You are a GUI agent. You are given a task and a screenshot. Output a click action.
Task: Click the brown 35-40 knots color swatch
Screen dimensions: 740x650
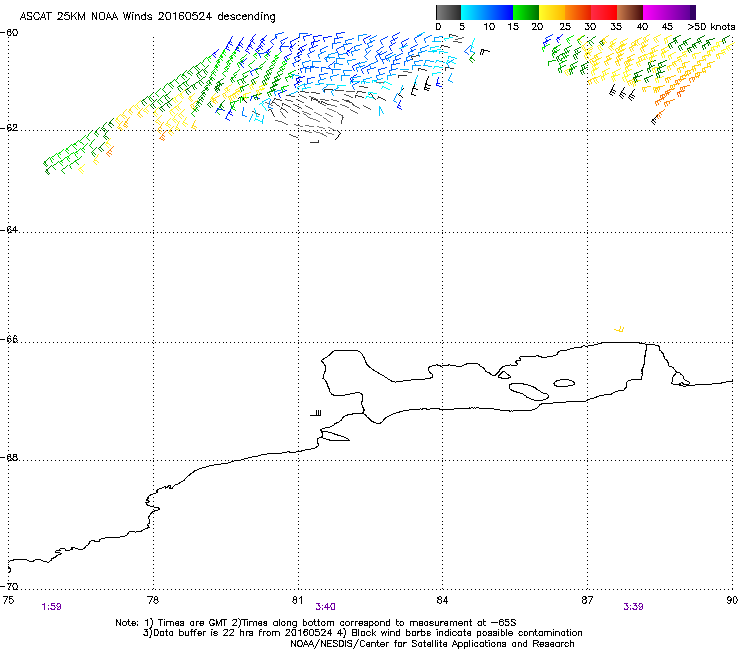coord(630,12)
